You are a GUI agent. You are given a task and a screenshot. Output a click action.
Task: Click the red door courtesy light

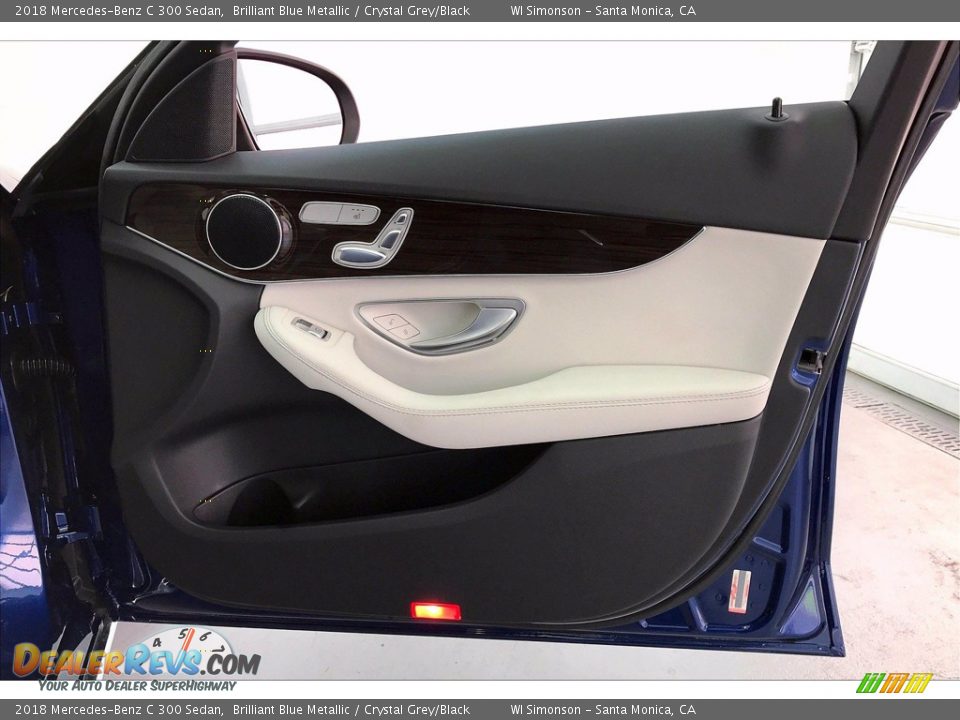point(436,610)
